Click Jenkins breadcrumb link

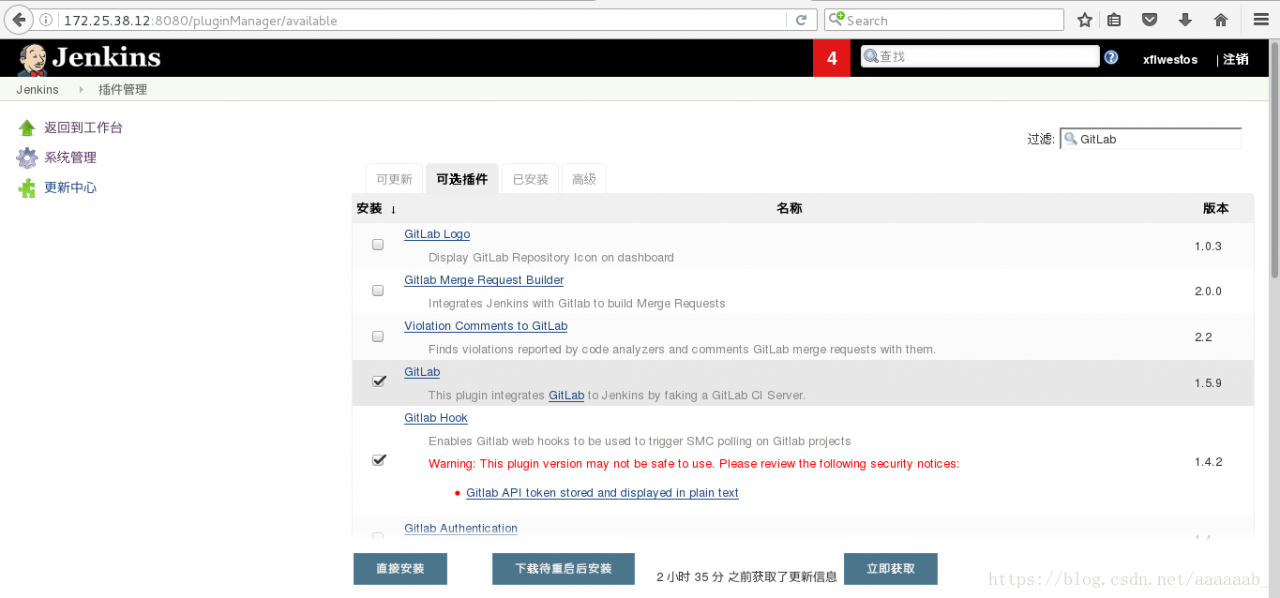coord(37,90)
